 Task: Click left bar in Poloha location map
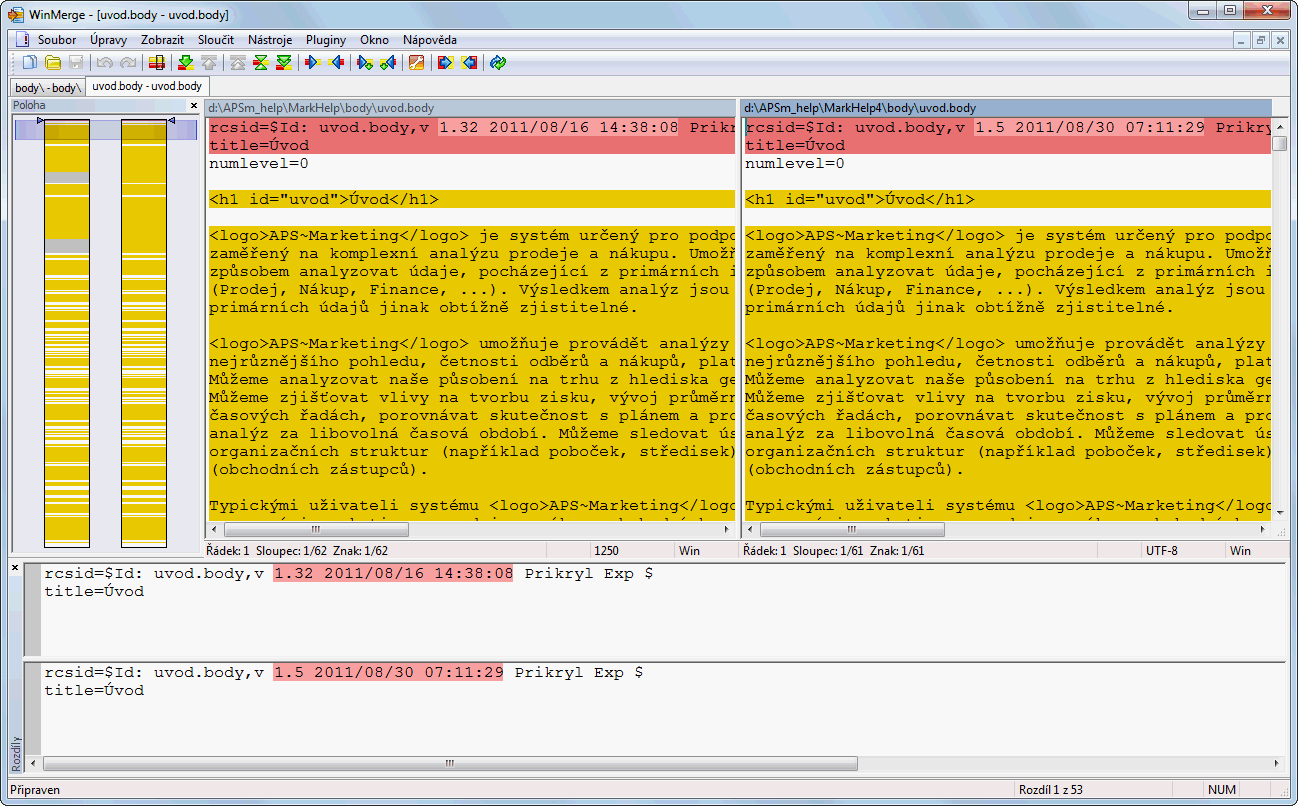(x=66, y=333)
